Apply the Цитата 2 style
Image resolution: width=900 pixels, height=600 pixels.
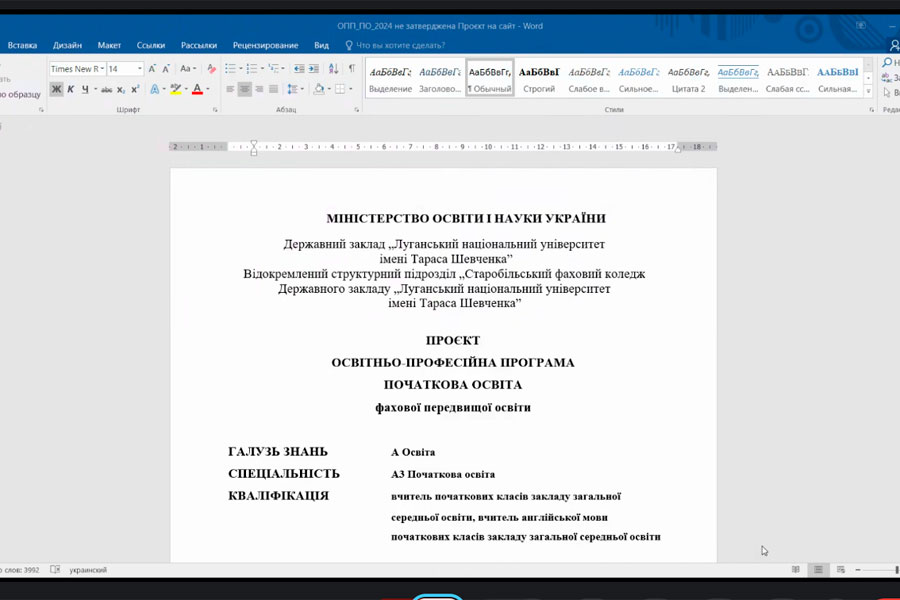[688, 79]
